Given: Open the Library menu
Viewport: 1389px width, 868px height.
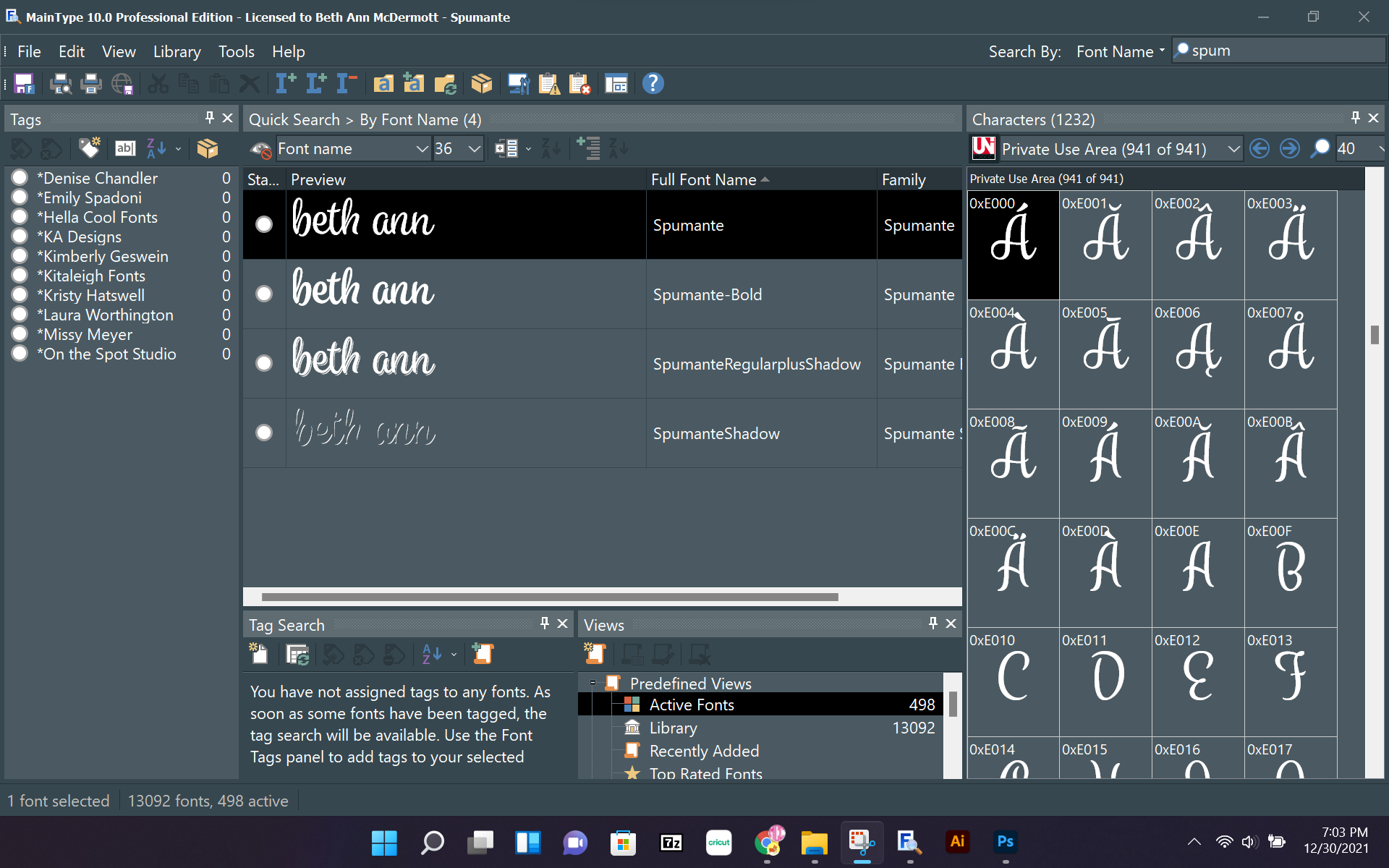Looking at the screenshot, I should pyautogui.click(x=177, y=51).
